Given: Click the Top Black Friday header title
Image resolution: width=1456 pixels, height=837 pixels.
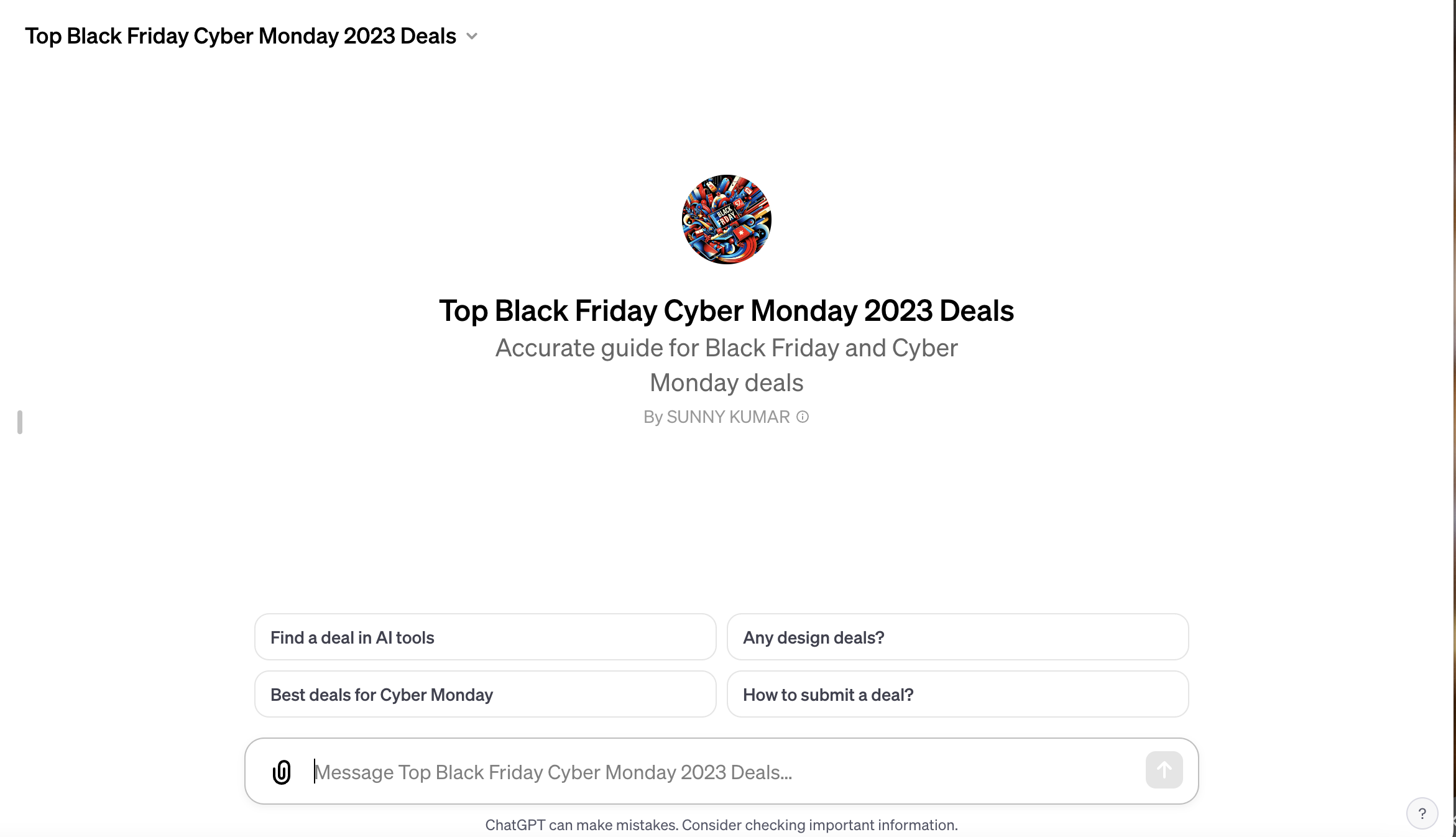Looking at the screenshot, I should (x=726, y=311).
